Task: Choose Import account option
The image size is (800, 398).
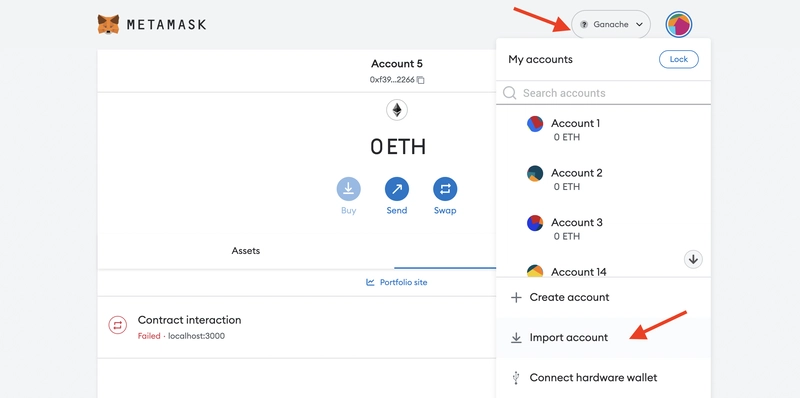Action: (x=603, y=337)
